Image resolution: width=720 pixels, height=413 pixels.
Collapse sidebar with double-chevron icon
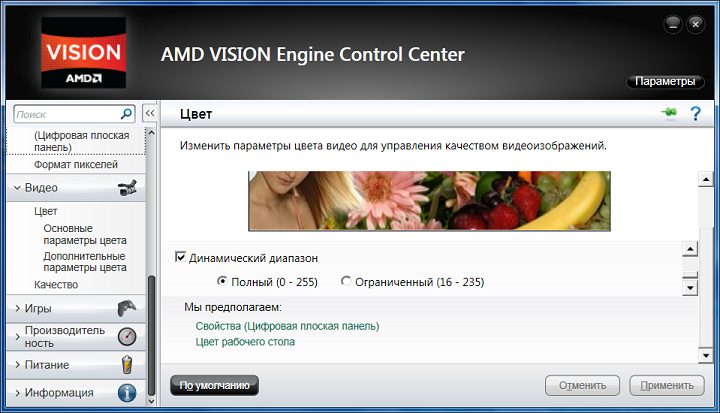[x=150, y=114]
